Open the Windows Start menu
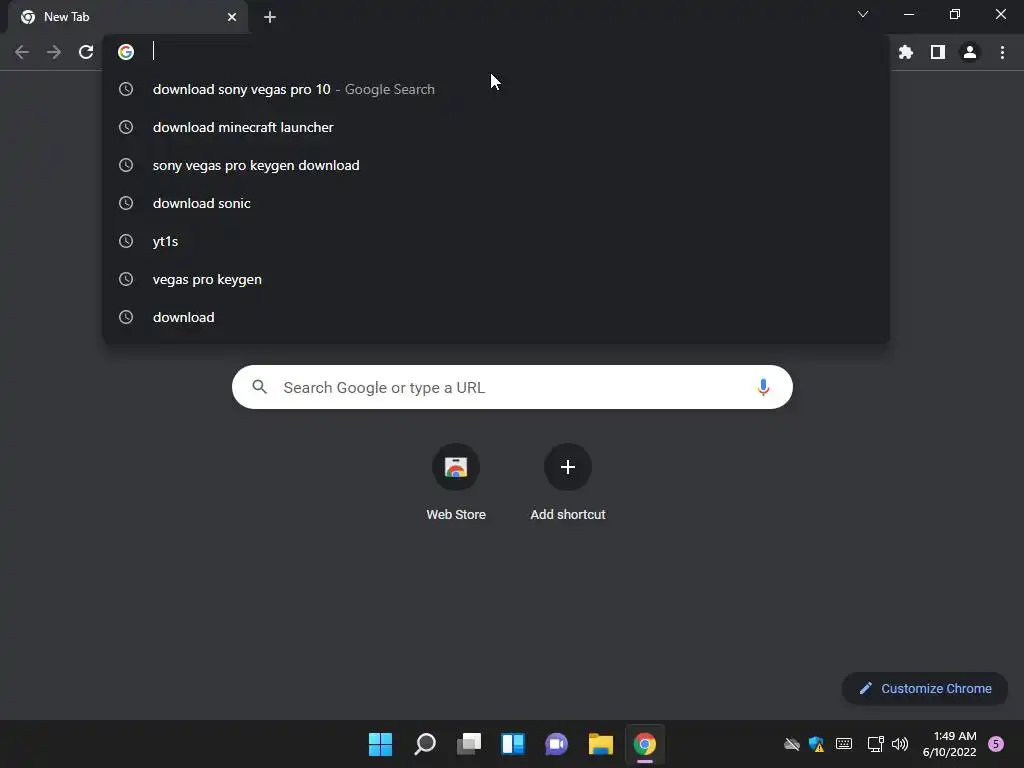 point(380,744)
